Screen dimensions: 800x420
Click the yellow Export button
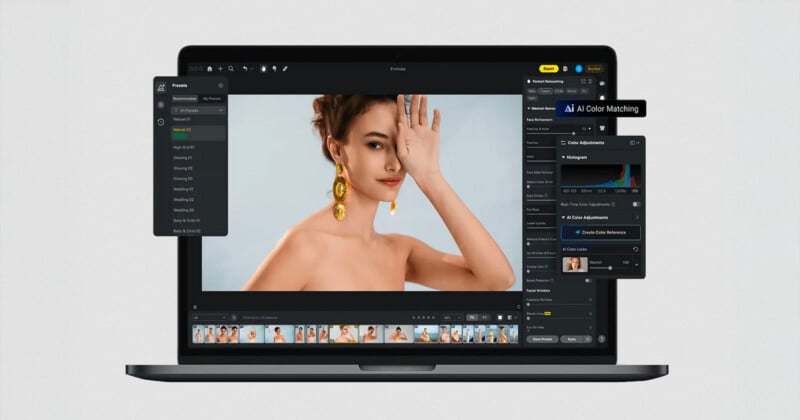[548, 69]
